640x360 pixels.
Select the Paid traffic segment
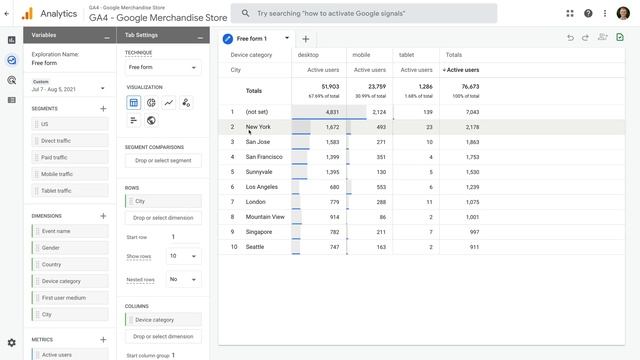[x=70, y=158]
